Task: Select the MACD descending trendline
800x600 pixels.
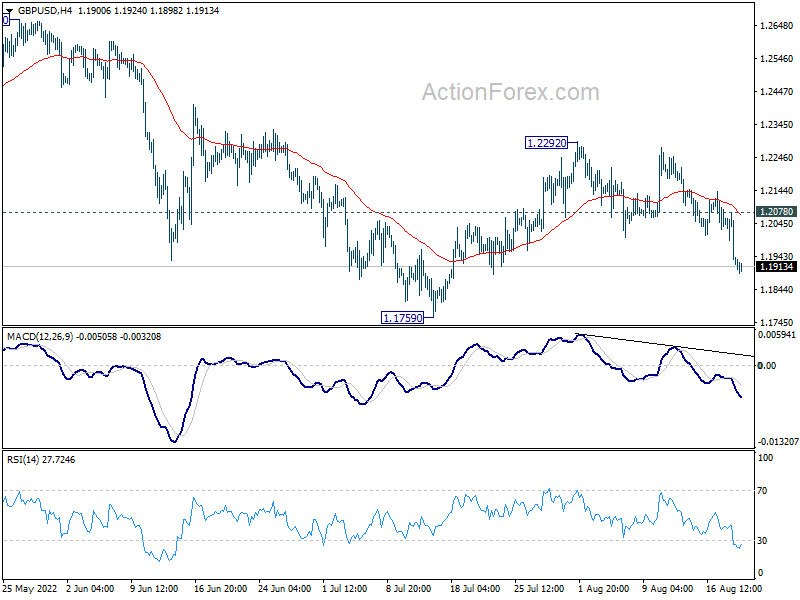Action: coord(664,345)
